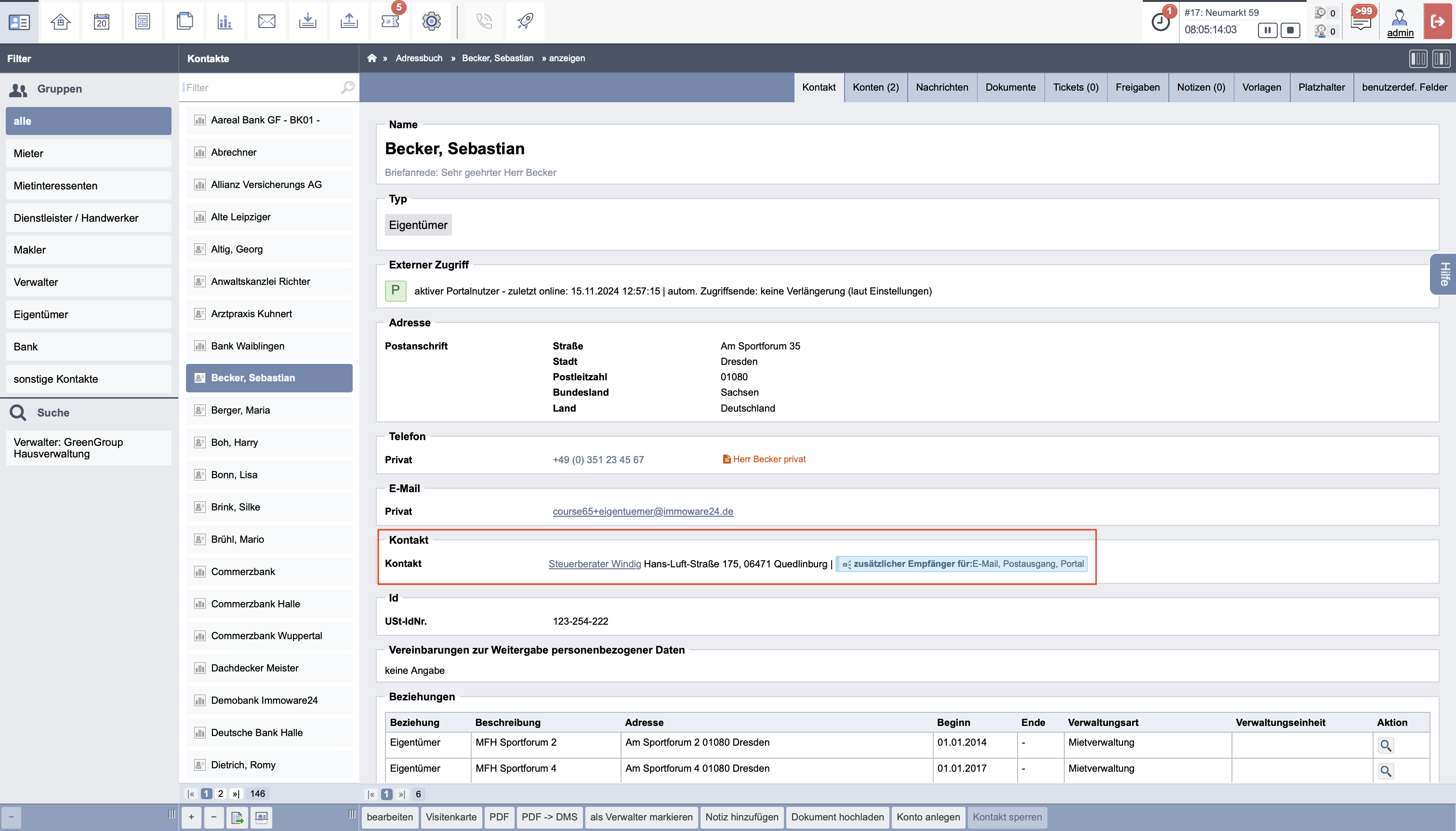Image resolution: width=1456 pixels, height=831 pixels.
Task: Switch to the Konten (2) tab
Action: (x=875, y=87)
